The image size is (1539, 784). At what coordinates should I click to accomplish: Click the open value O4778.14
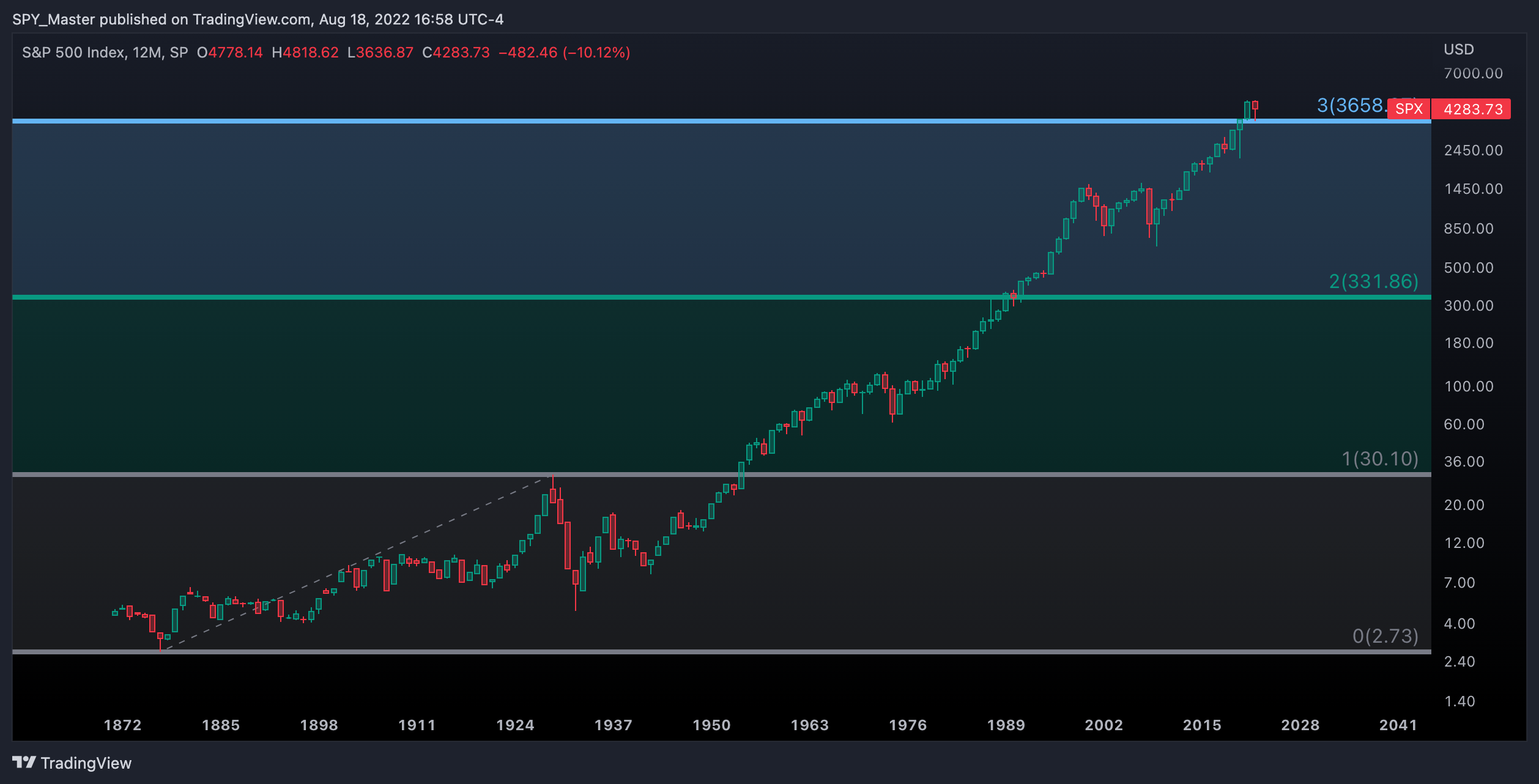229,53
